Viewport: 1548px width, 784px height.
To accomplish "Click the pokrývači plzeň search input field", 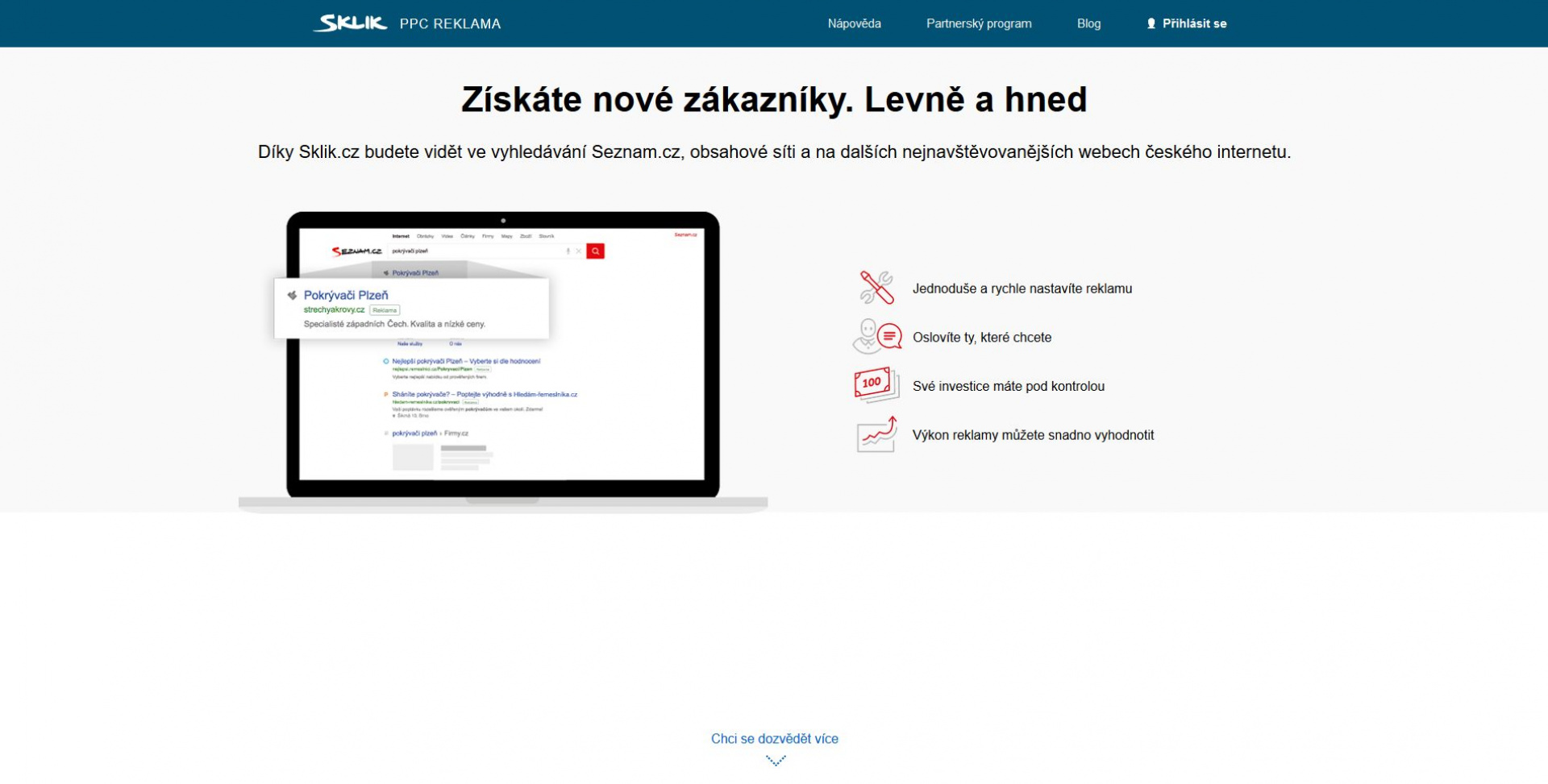I will pos(451,251).
